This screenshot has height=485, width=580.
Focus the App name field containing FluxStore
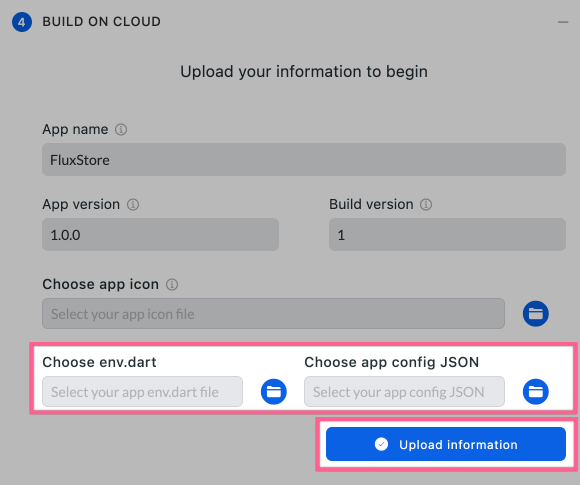coord(304,160)
